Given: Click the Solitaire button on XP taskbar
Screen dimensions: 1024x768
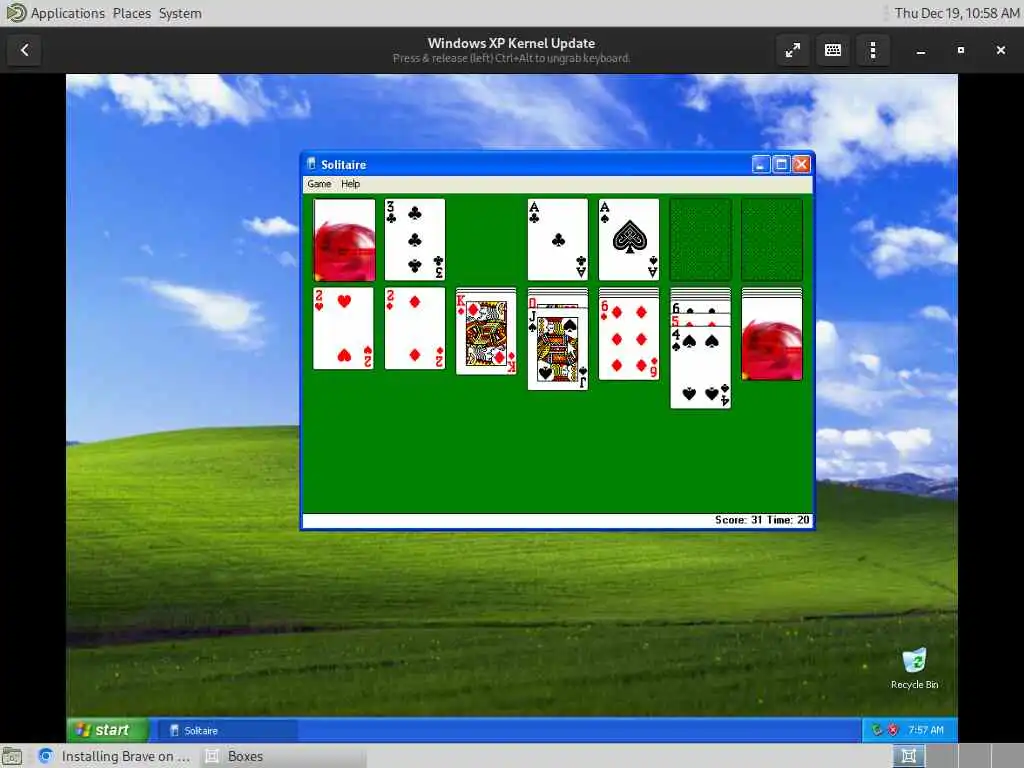Looking at the screenshot, I should (x=227, y=730).
